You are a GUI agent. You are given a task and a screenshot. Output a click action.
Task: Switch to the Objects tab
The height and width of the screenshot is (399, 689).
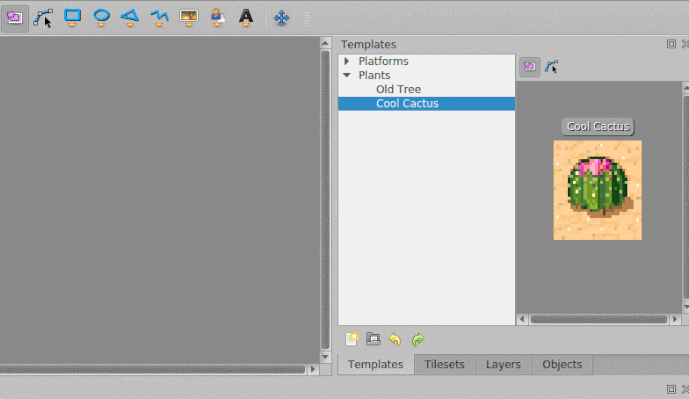tap(562, 364)
